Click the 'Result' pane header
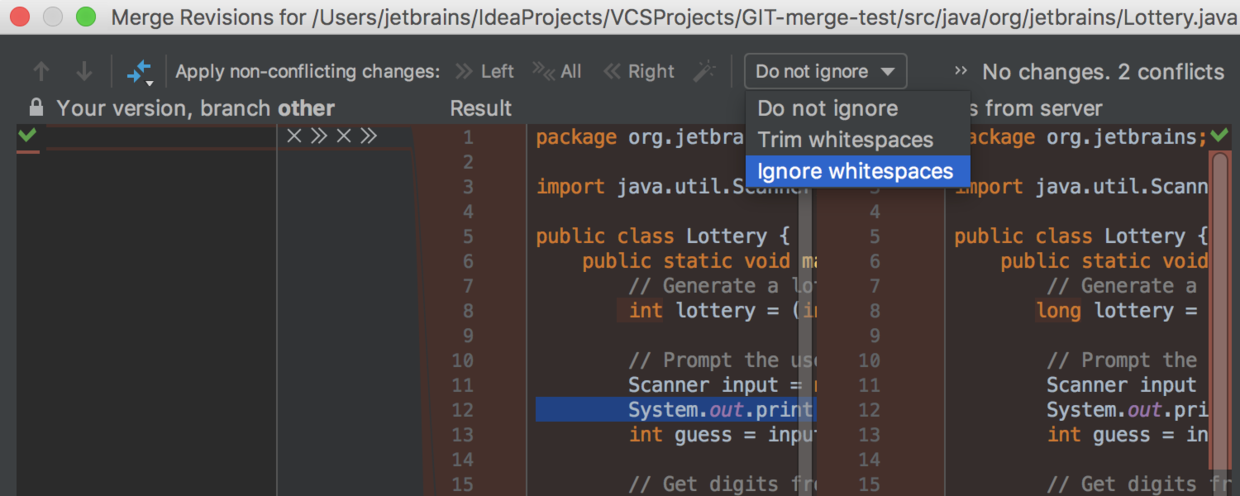 [x=481, y=108]
